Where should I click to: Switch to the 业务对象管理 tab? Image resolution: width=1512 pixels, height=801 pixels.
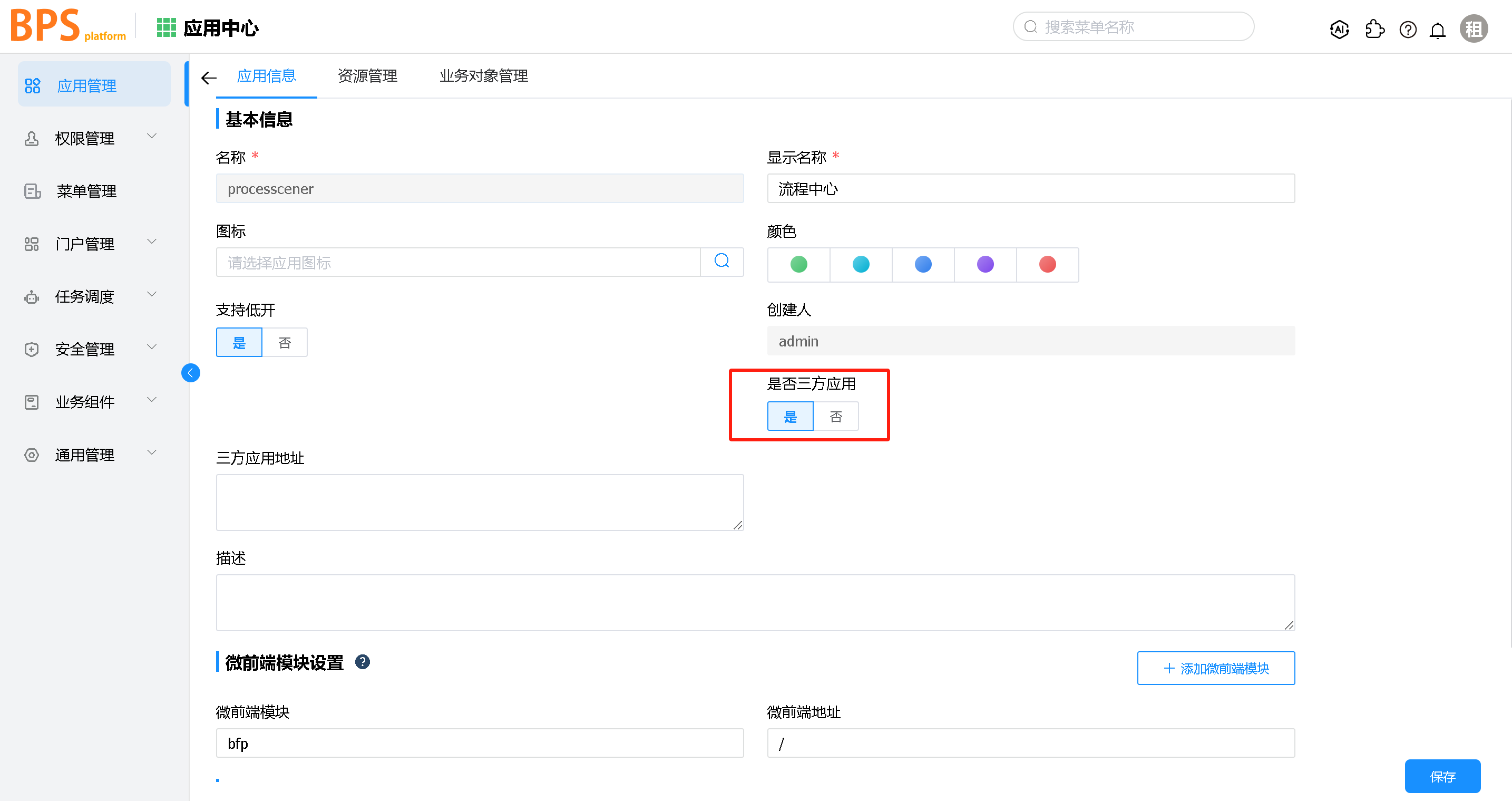[484, 76]
